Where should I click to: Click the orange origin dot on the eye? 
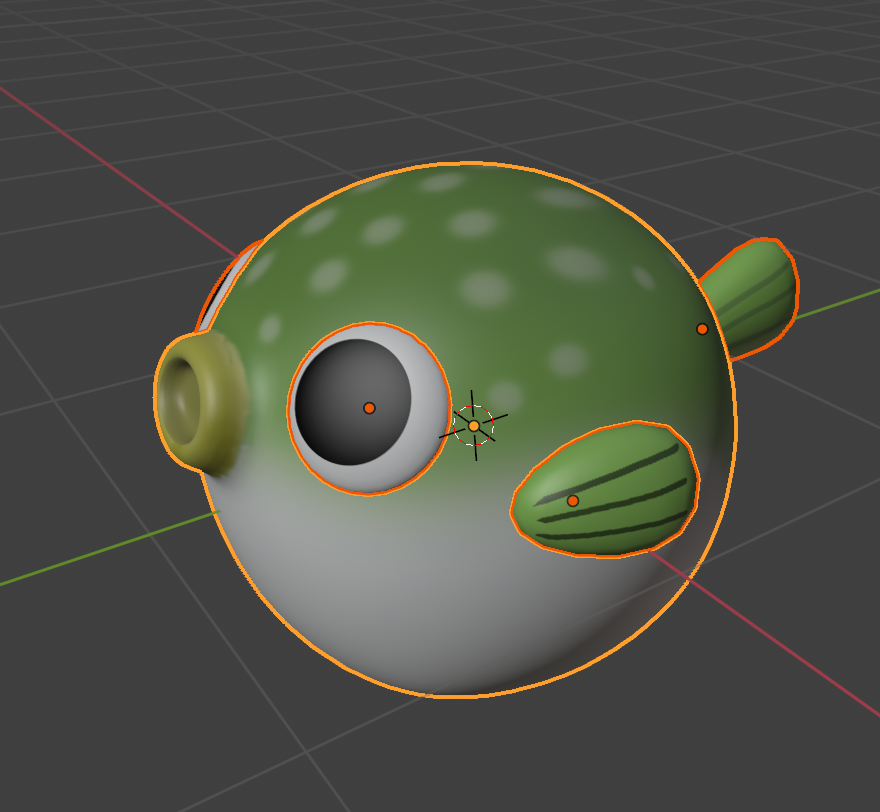click(369, 408)
